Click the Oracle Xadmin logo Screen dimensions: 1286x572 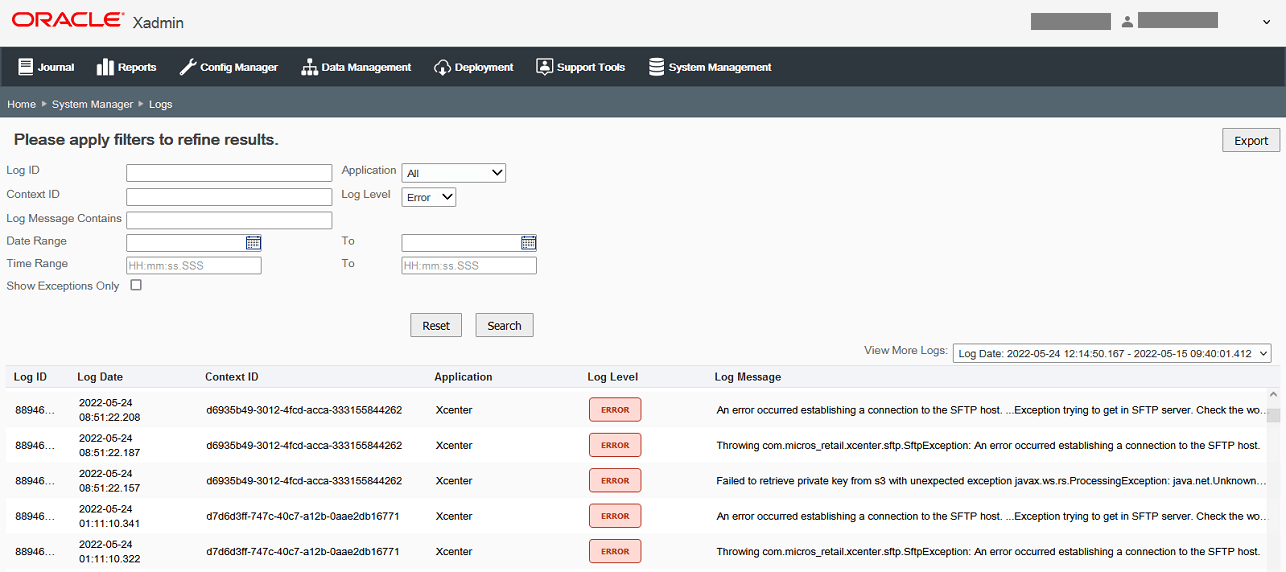pos(98,21)
